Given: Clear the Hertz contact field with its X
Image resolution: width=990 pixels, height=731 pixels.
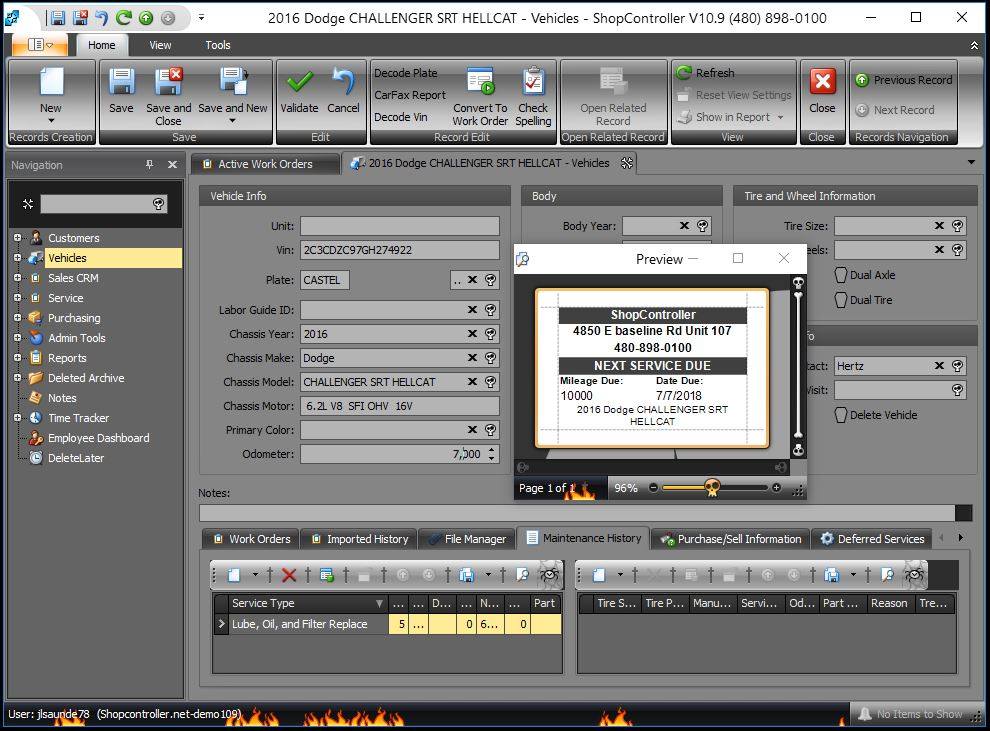Looking at the screenshot, I should [x=939, y=366].
